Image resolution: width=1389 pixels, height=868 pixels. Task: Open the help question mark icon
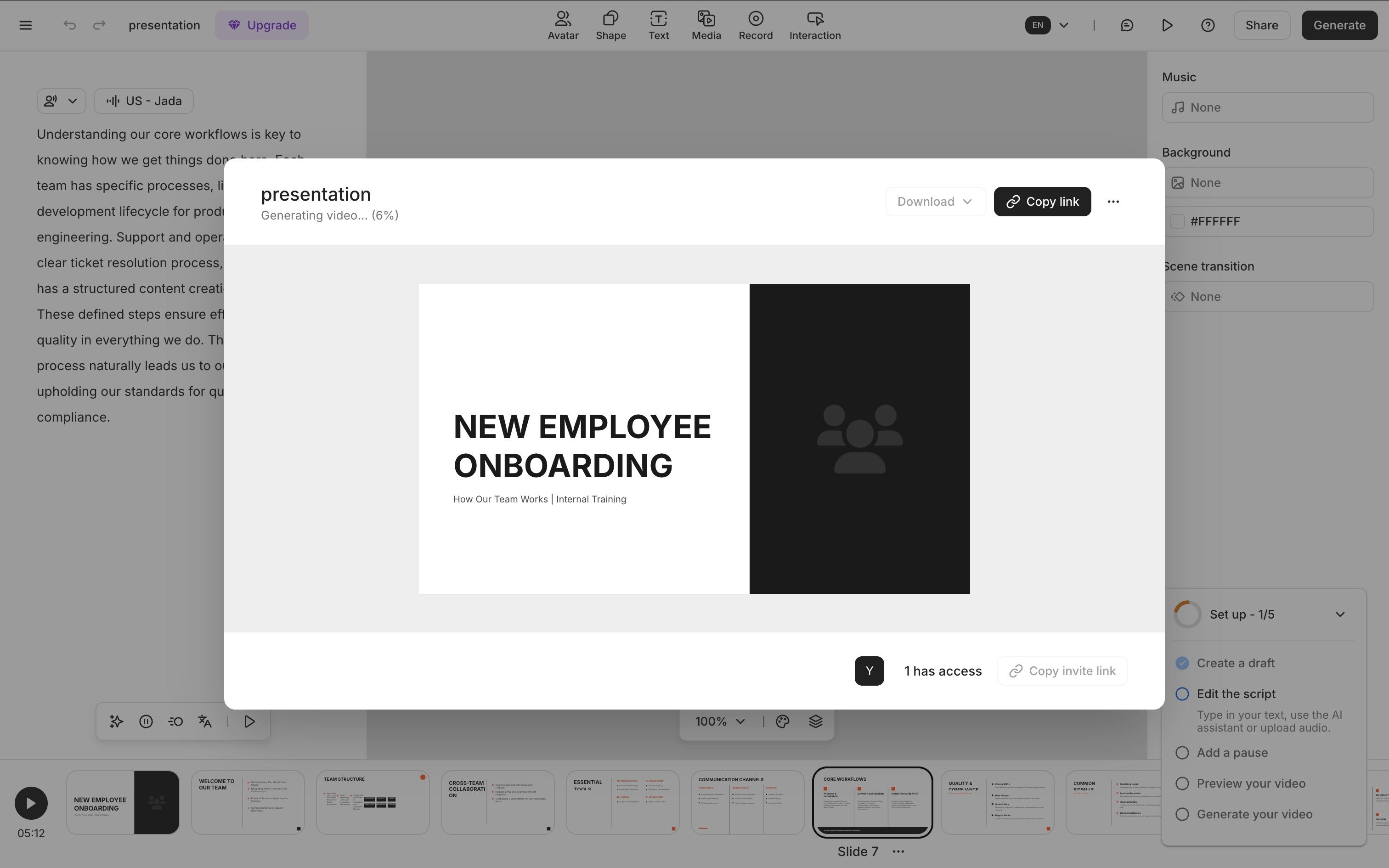1208,25
